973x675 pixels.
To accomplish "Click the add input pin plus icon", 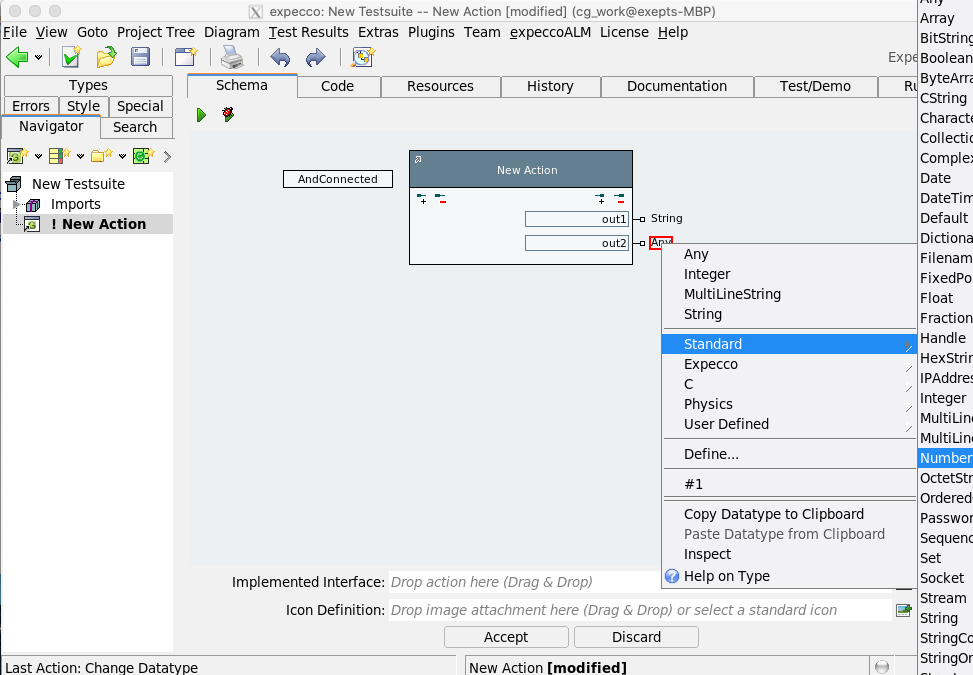I will tap(421, 199).
